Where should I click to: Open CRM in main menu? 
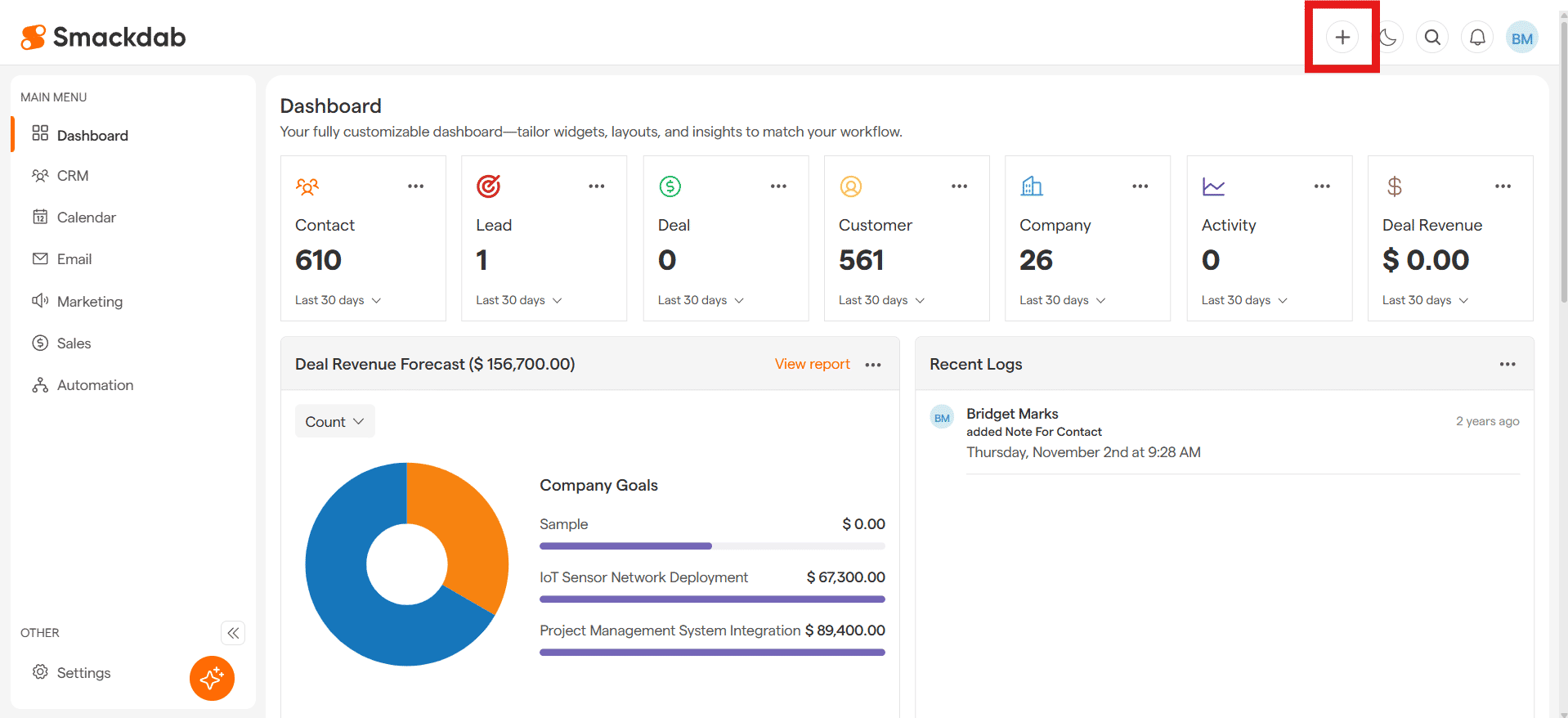[x=73, y=176]
